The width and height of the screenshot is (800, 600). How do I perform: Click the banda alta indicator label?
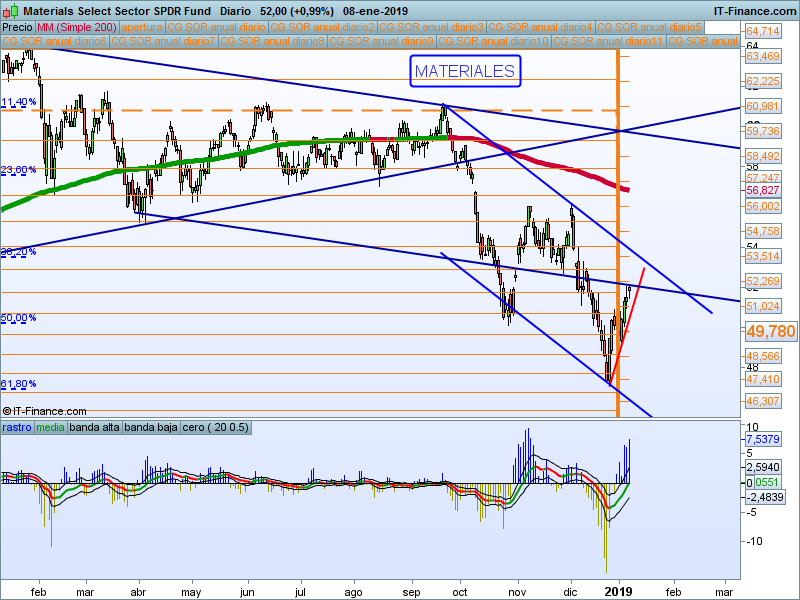[94, 427]
